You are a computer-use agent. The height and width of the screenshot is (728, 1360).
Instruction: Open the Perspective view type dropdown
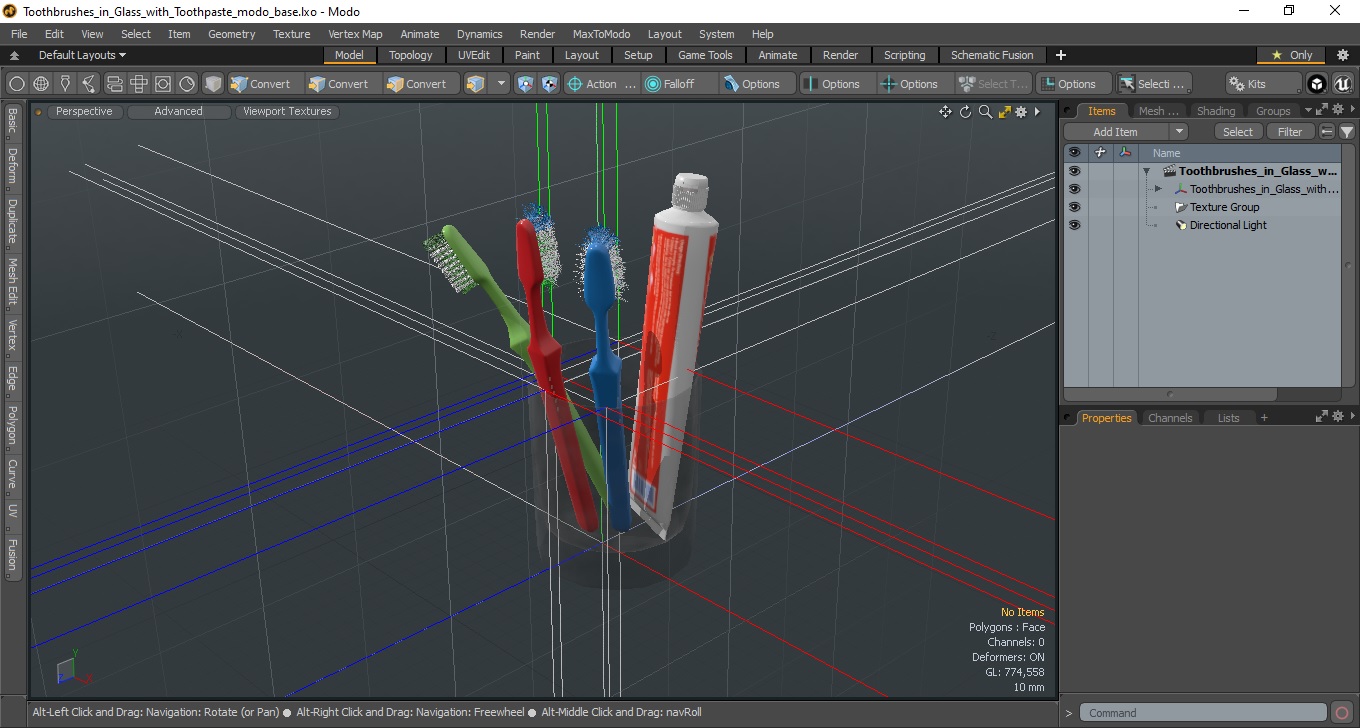(84, 112)
